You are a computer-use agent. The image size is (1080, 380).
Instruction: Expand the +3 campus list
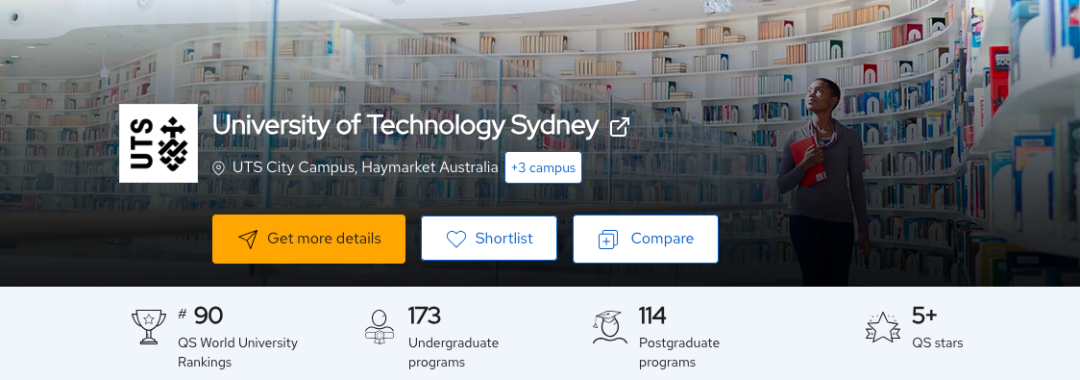point(543,167)
